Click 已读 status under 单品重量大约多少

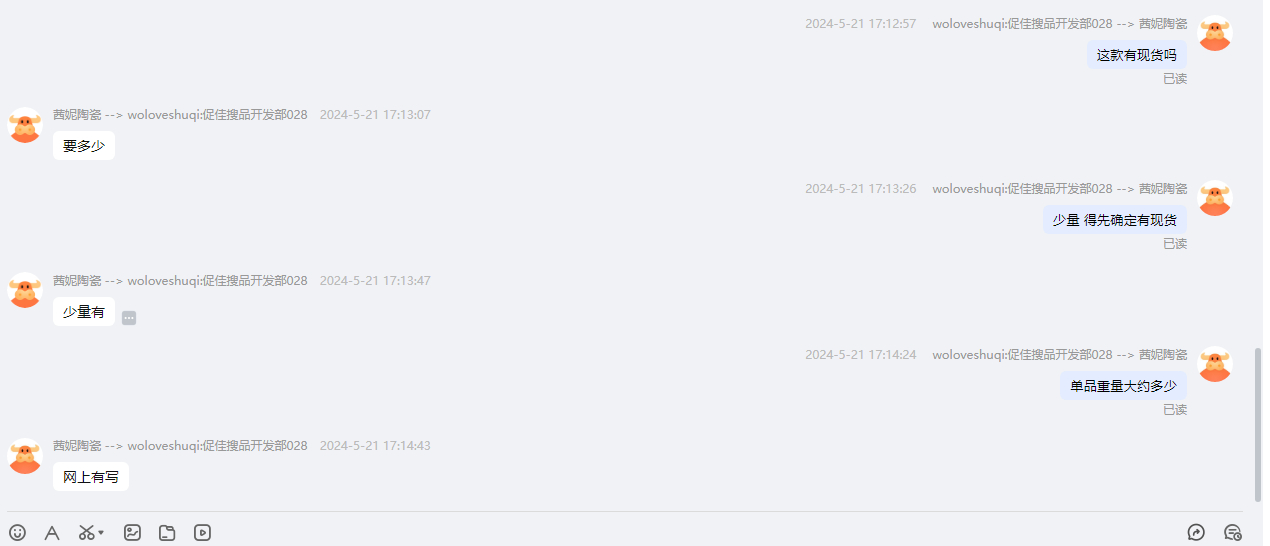point(1175,410)
